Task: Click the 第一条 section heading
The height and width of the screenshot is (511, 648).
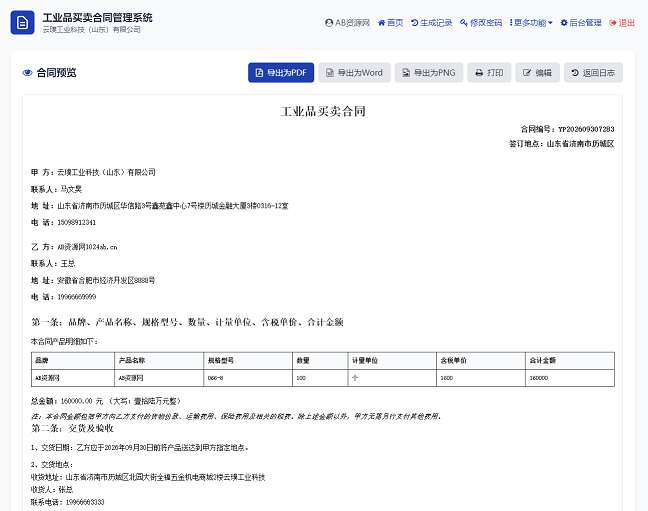Action: (x=187, y=322)
